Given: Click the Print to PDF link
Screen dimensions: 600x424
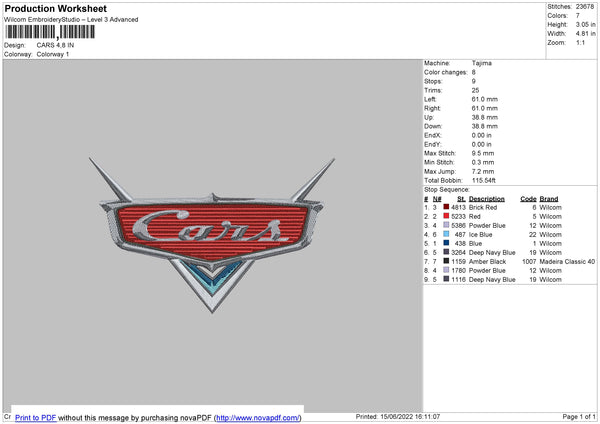Looking at the screenshot, I should point(36,417).
